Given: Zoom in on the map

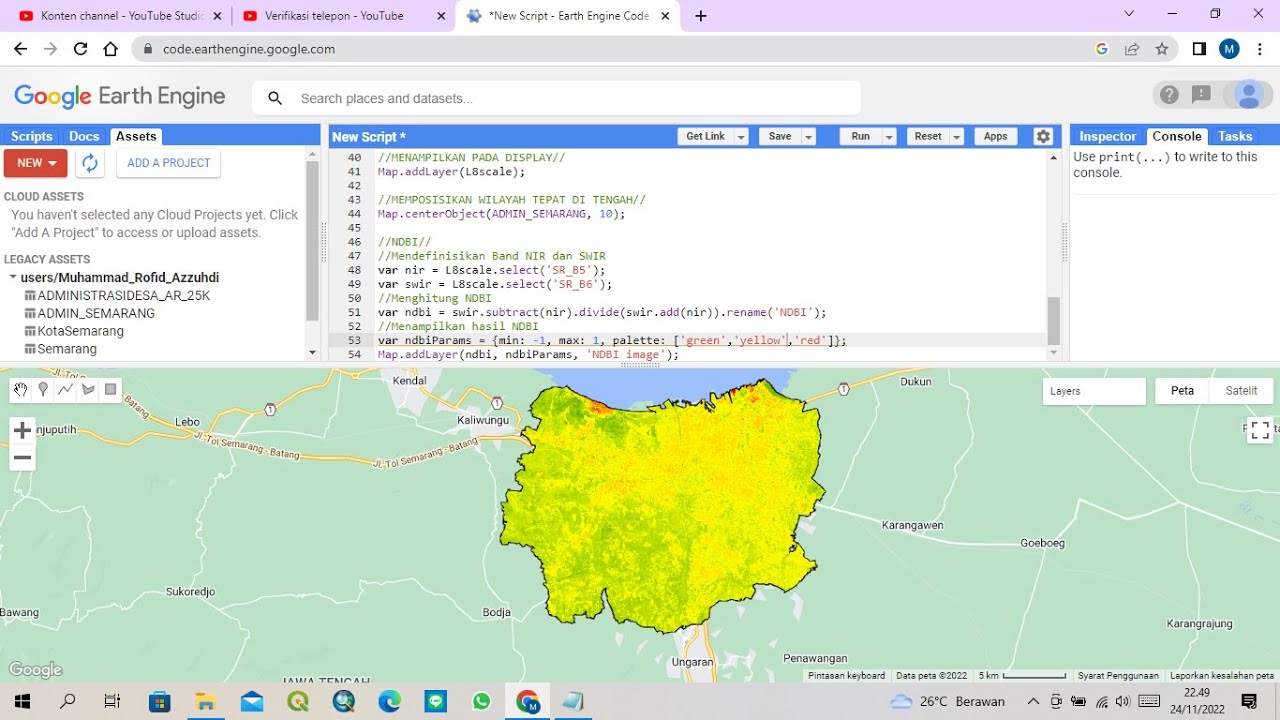Looking at the screenshot, I should pyautogui.click(x=22, y=430).
